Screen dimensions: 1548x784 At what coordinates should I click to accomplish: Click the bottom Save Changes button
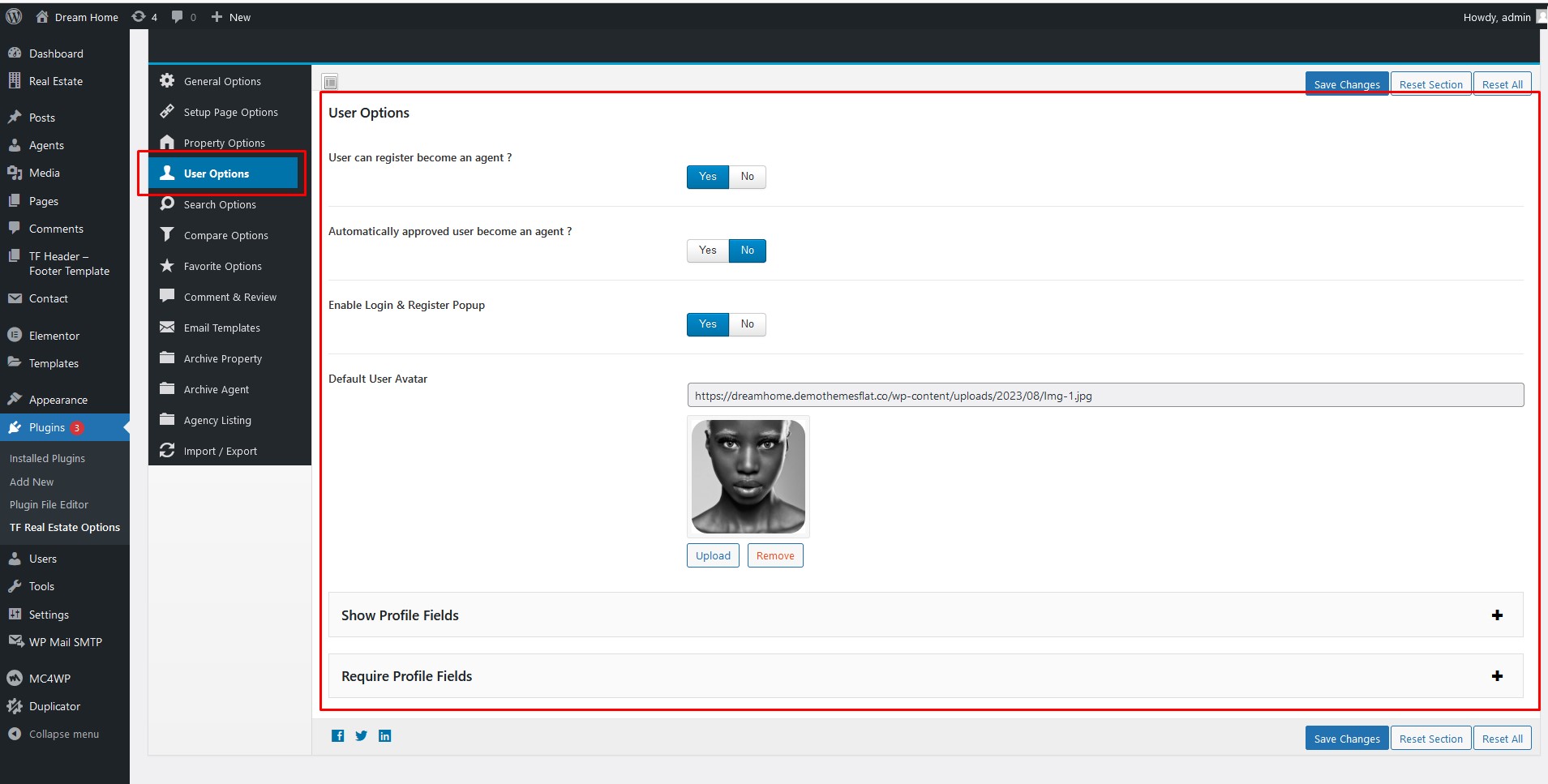pyautogui.click(x=1346, y=739)
